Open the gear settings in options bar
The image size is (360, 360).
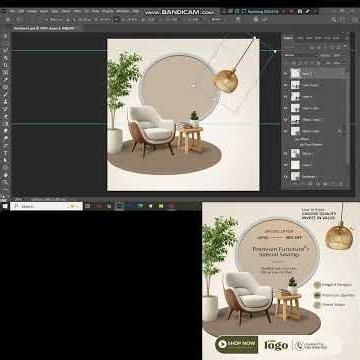[x=256, y=19]
